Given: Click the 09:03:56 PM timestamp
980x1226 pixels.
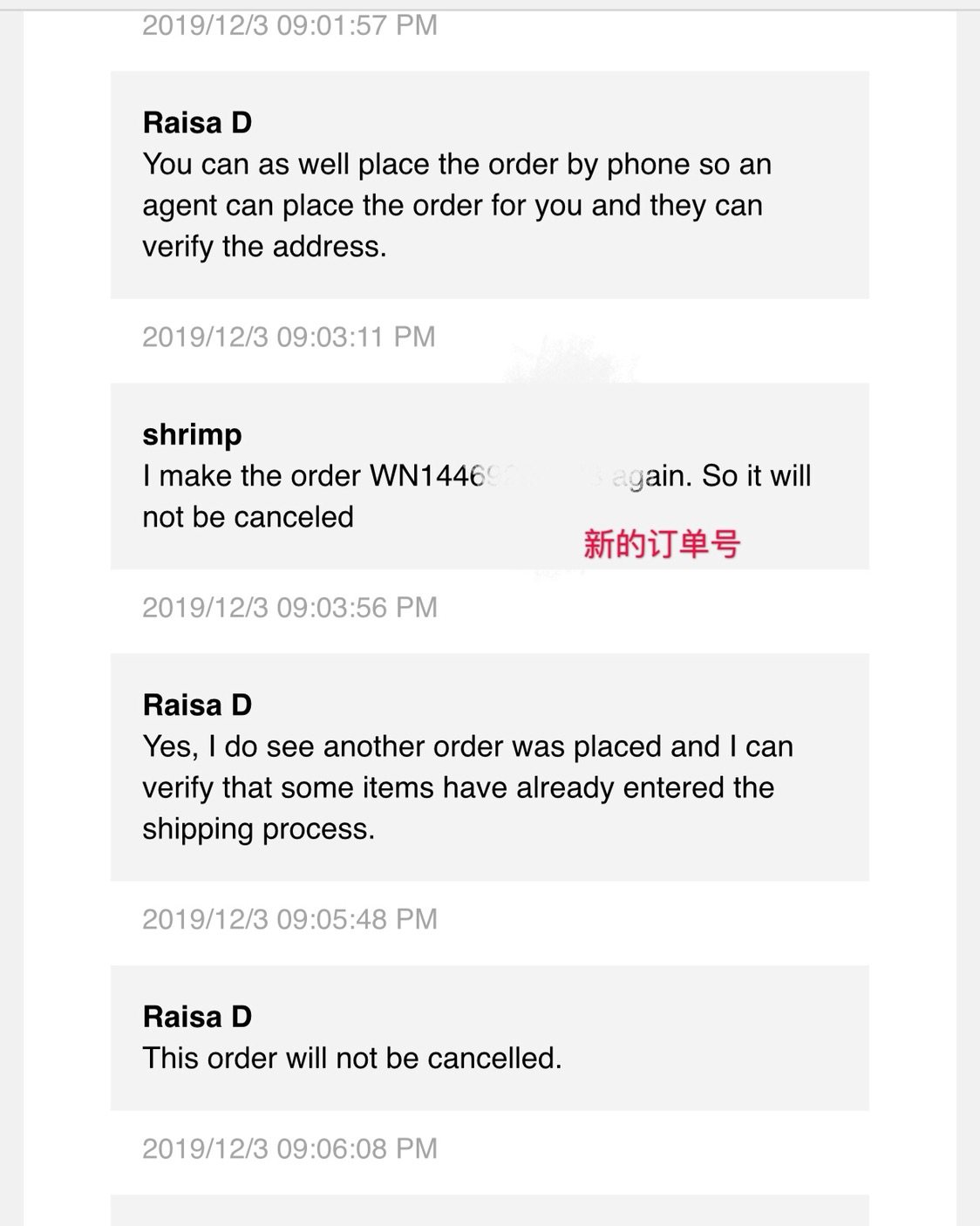Looking at the screenshot, I should coord(289,607).
